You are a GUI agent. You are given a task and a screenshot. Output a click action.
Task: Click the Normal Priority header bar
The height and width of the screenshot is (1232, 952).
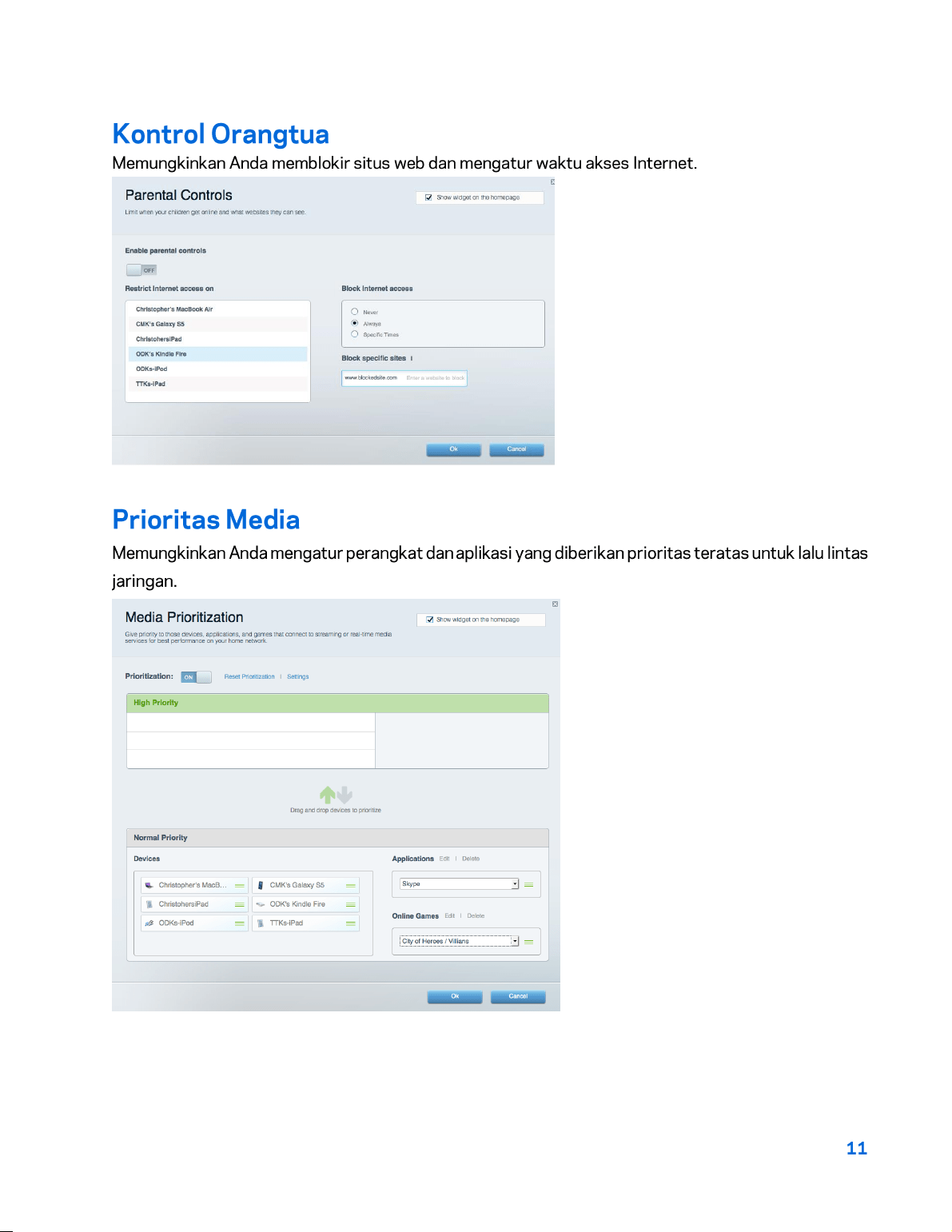click(x=337, y=838)
